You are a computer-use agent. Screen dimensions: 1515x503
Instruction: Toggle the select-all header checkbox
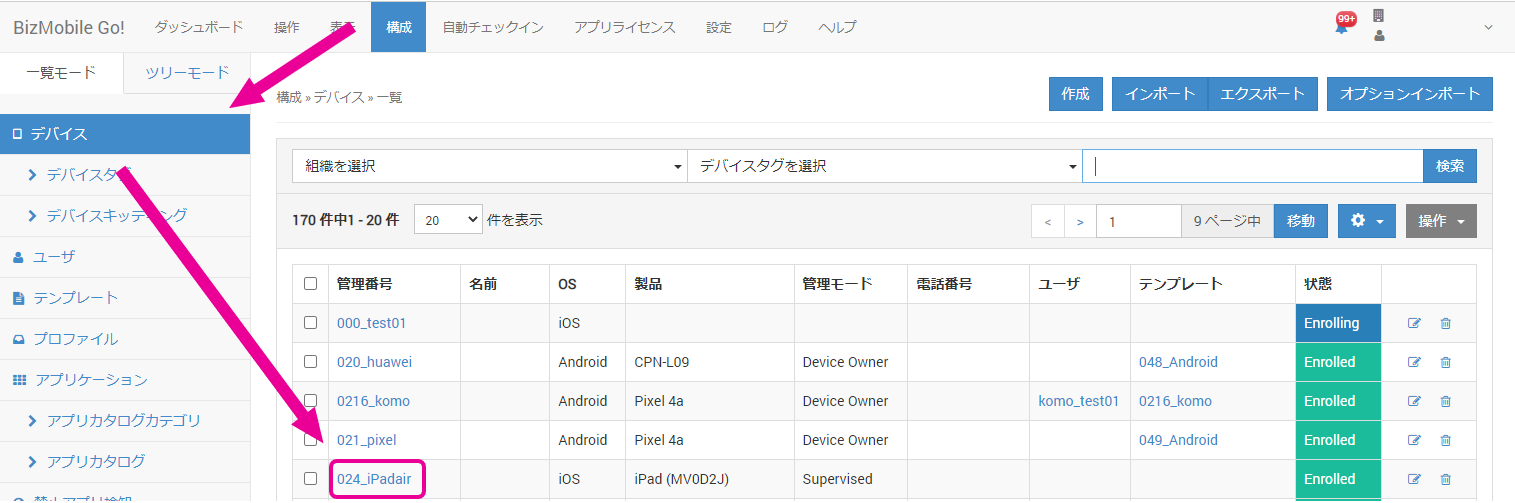coord(310,284)
